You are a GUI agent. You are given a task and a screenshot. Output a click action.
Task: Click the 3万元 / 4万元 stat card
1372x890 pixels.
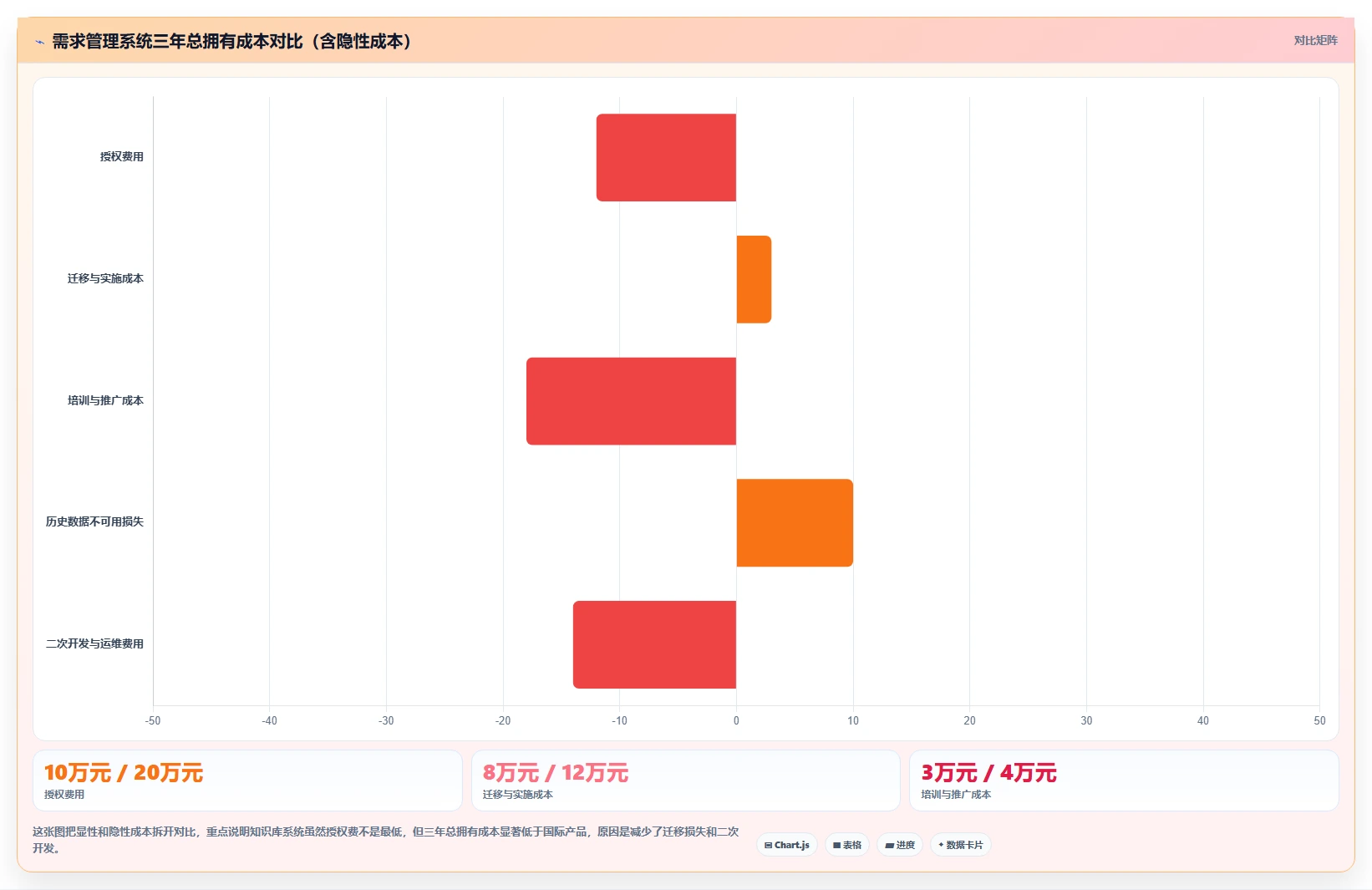(1124, 781)
